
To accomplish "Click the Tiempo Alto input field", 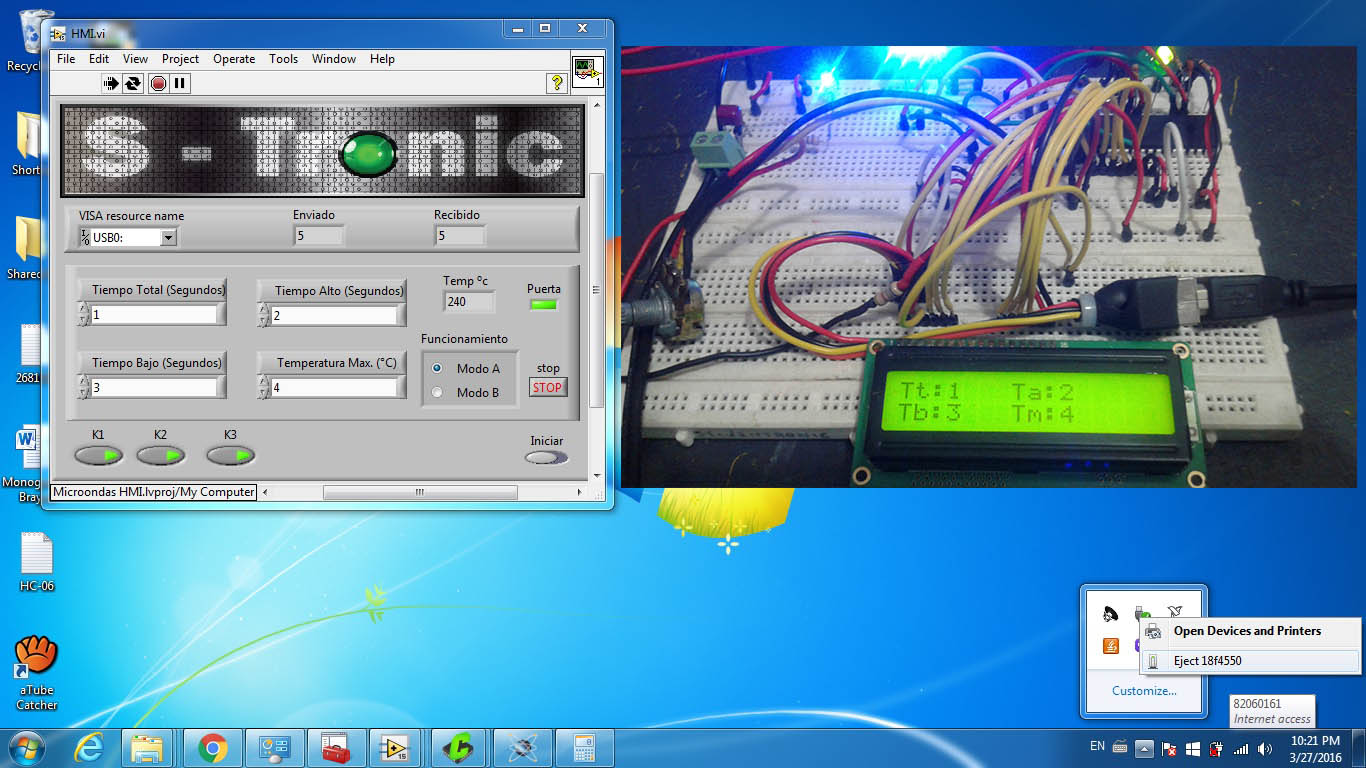I will pyautogui.click(x=334, y=314).
